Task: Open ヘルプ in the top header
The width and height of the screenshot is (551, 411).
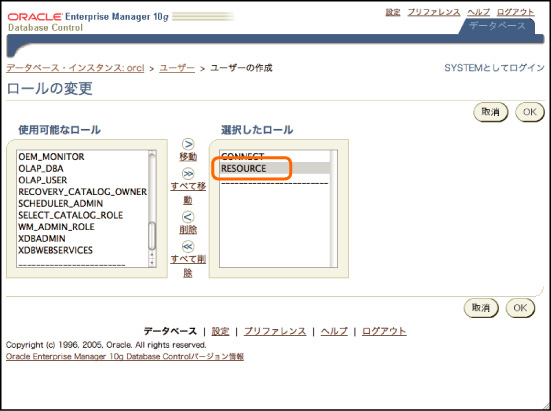Action: (478, 12)
